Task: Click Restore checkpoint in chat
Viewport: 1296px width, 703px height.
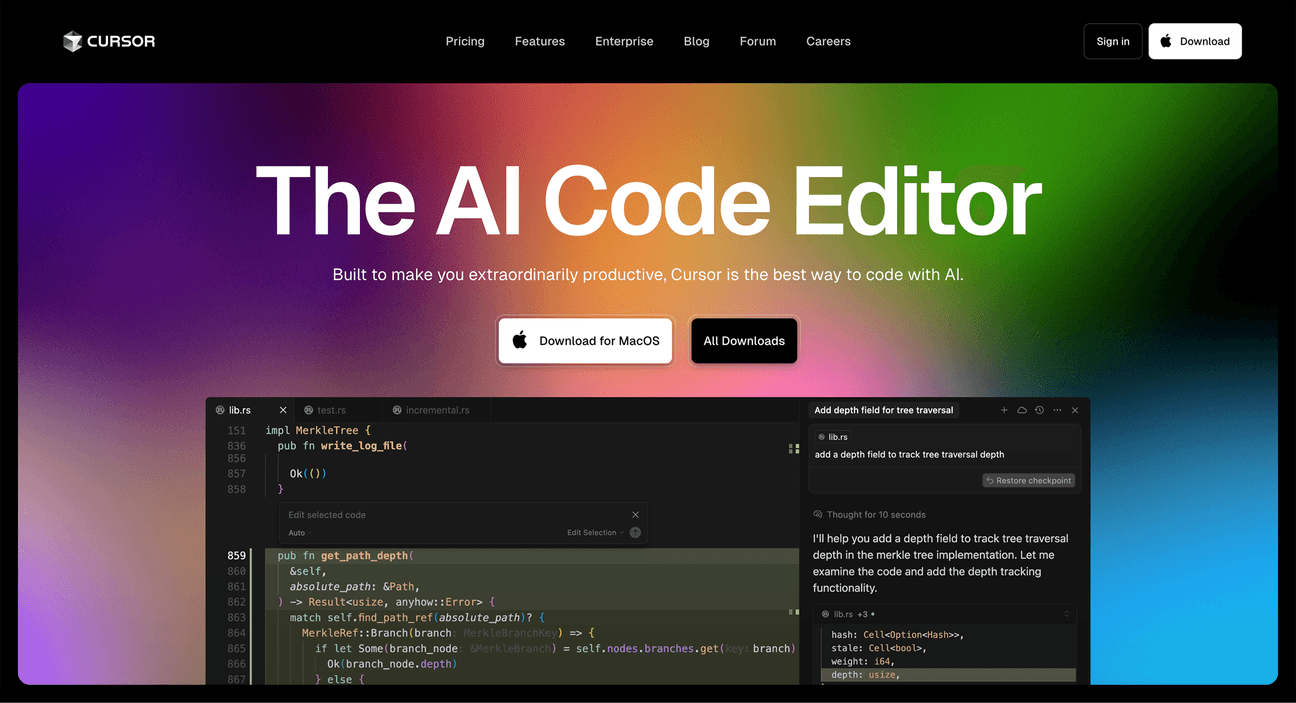Action: [x=1028, y=481]
